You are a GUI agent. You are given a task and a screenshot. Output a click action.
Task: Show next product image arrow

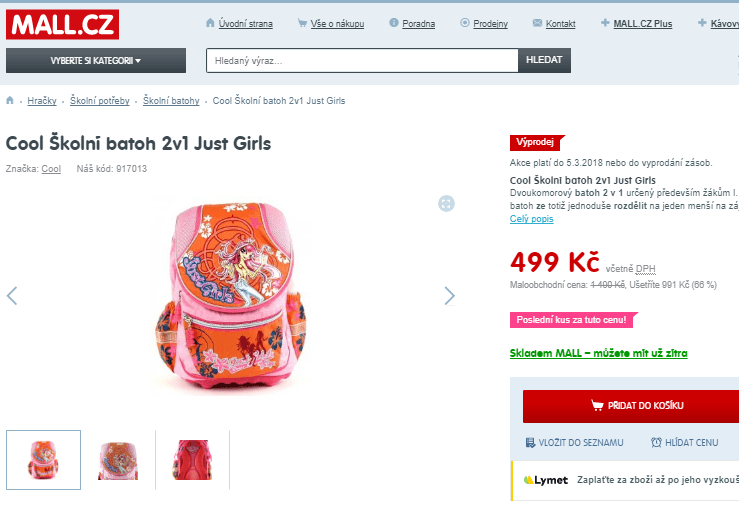450,296
